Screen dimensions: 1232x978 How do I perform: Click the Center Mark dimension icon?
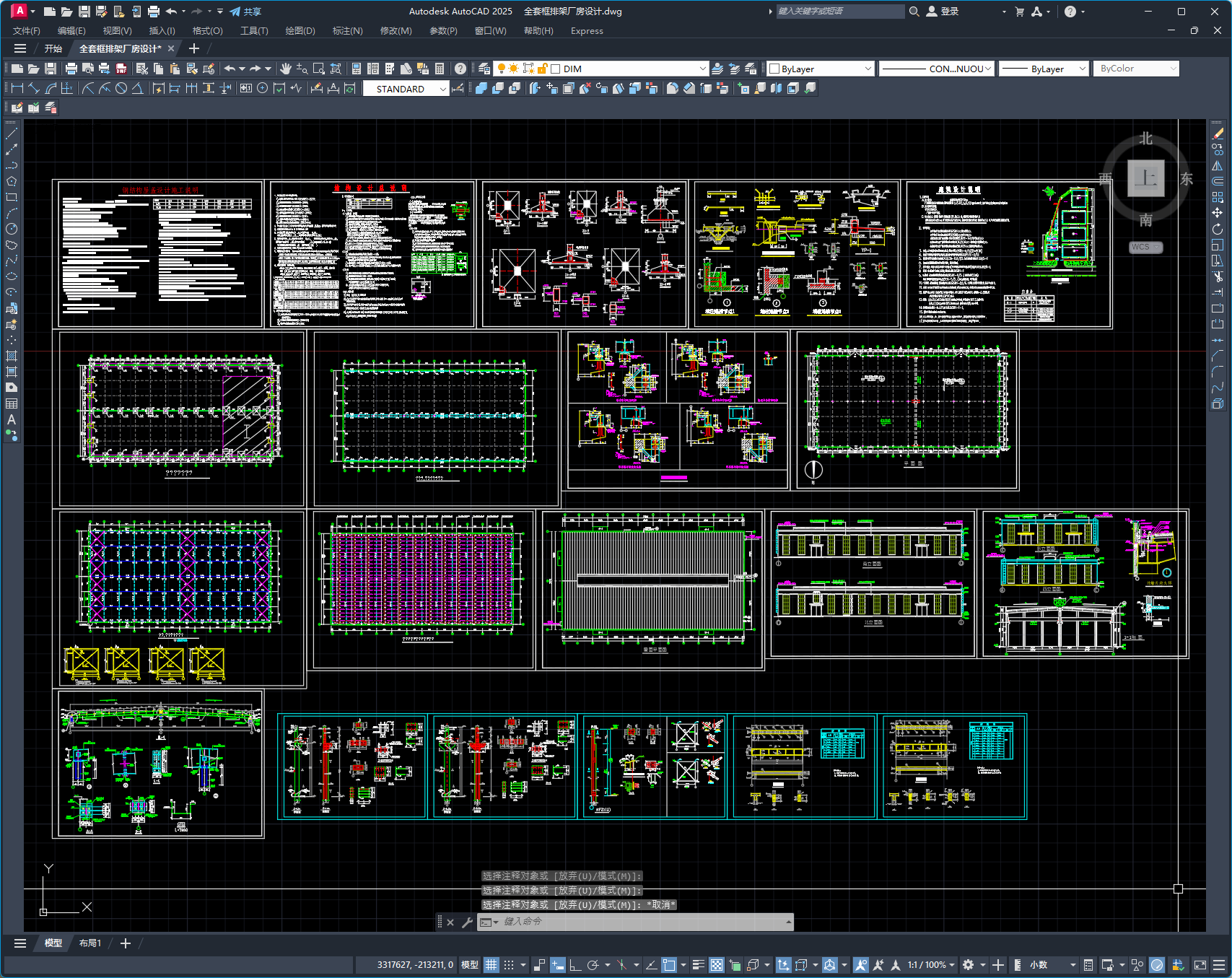(263, 88)
